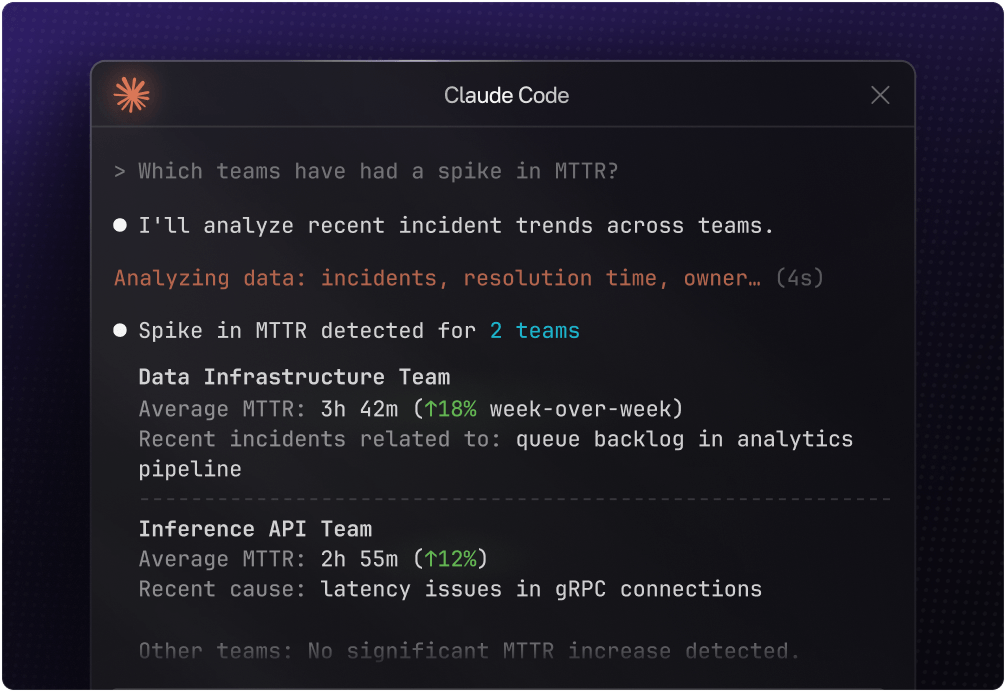
Task: Click the "queue backlog in analytics" text
Action: point(684,439)
